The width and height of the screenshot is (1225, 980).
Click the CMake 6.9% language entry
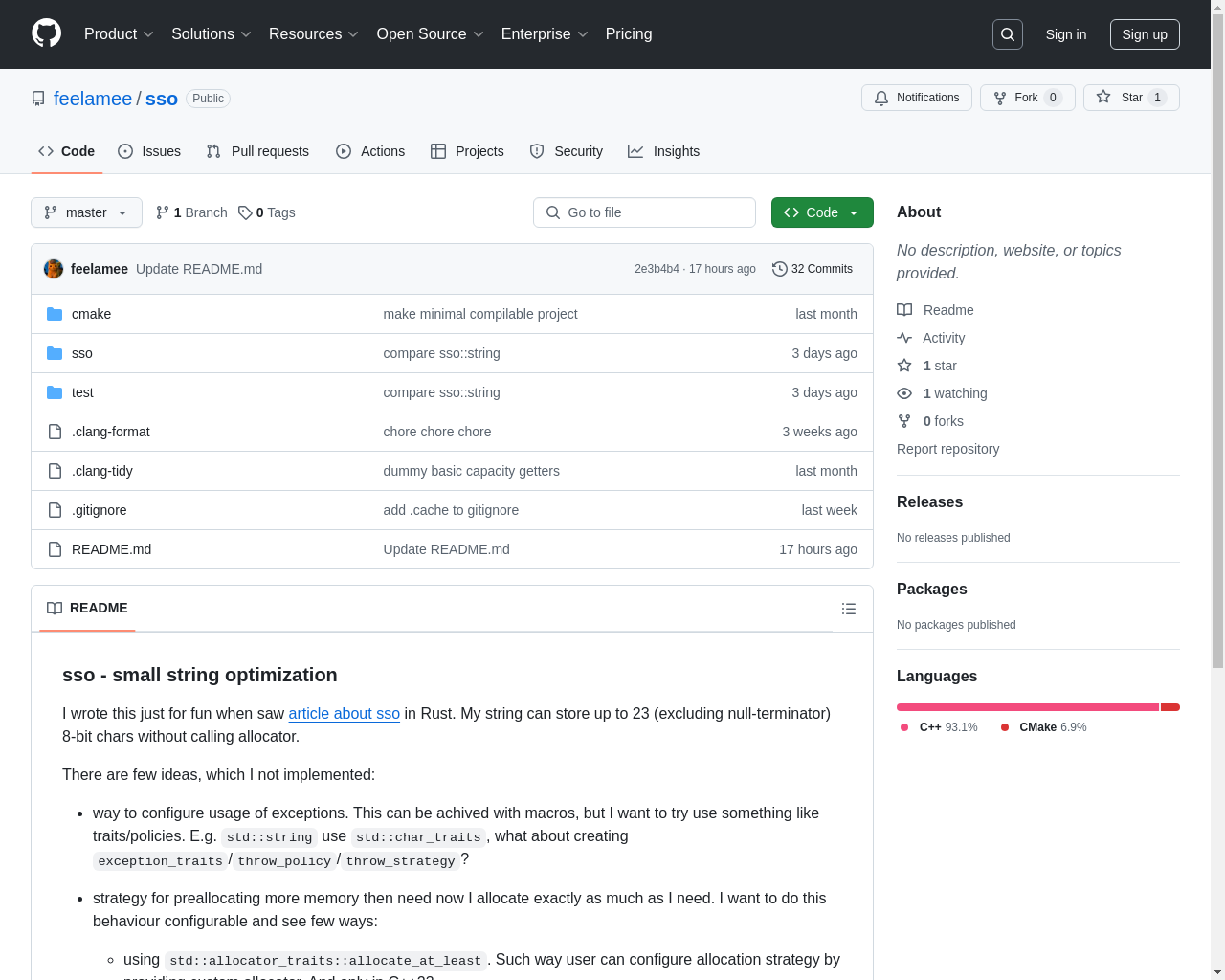(1043, 727)
